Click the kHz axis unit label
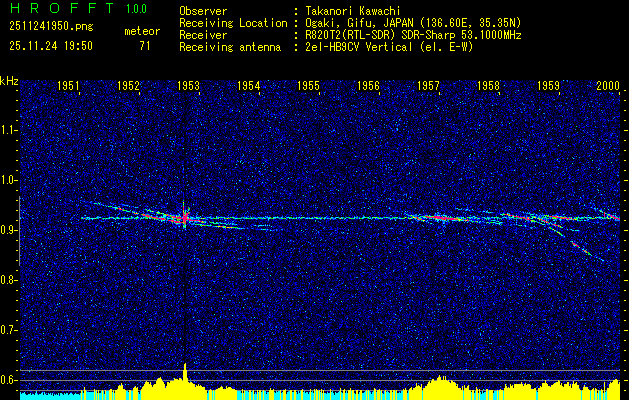 coord(9,81)
